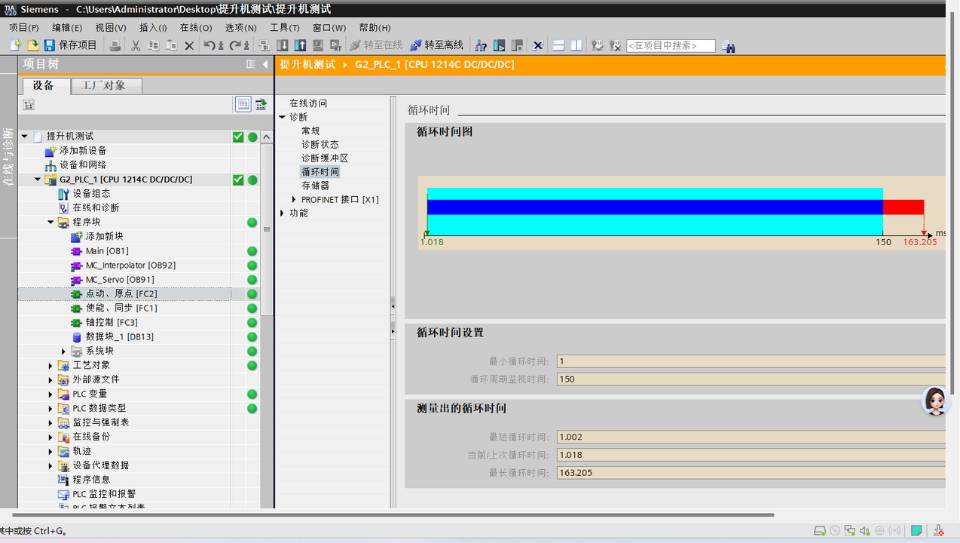Select 使能、同步 [FC1] block

point(121,308)
